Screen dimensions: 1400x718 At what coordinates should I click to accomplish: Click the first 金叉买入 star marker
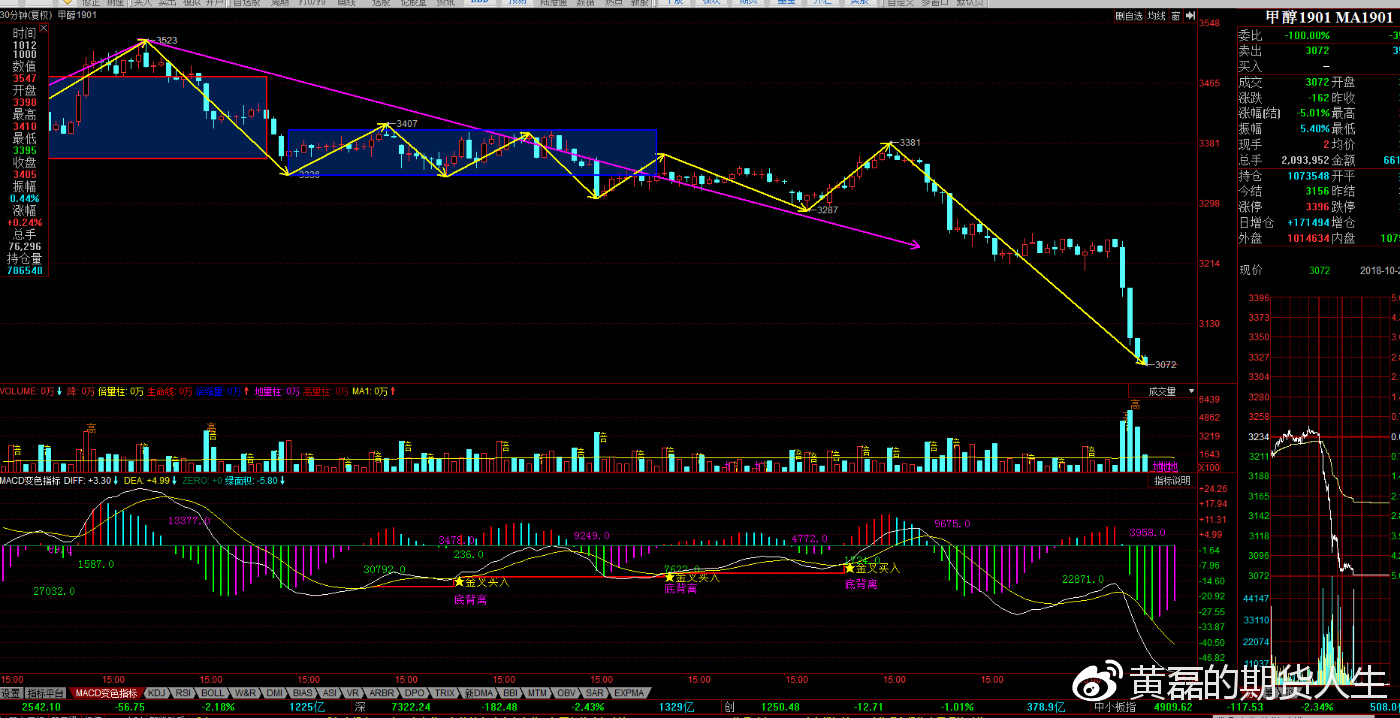459,581
